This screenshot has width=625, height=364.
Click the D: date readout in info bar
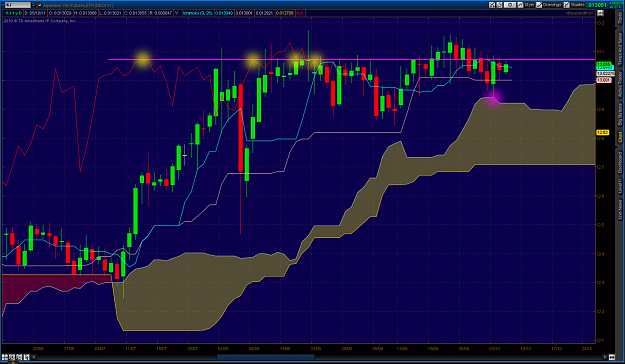pyautogui.click(x=36, y=13)
